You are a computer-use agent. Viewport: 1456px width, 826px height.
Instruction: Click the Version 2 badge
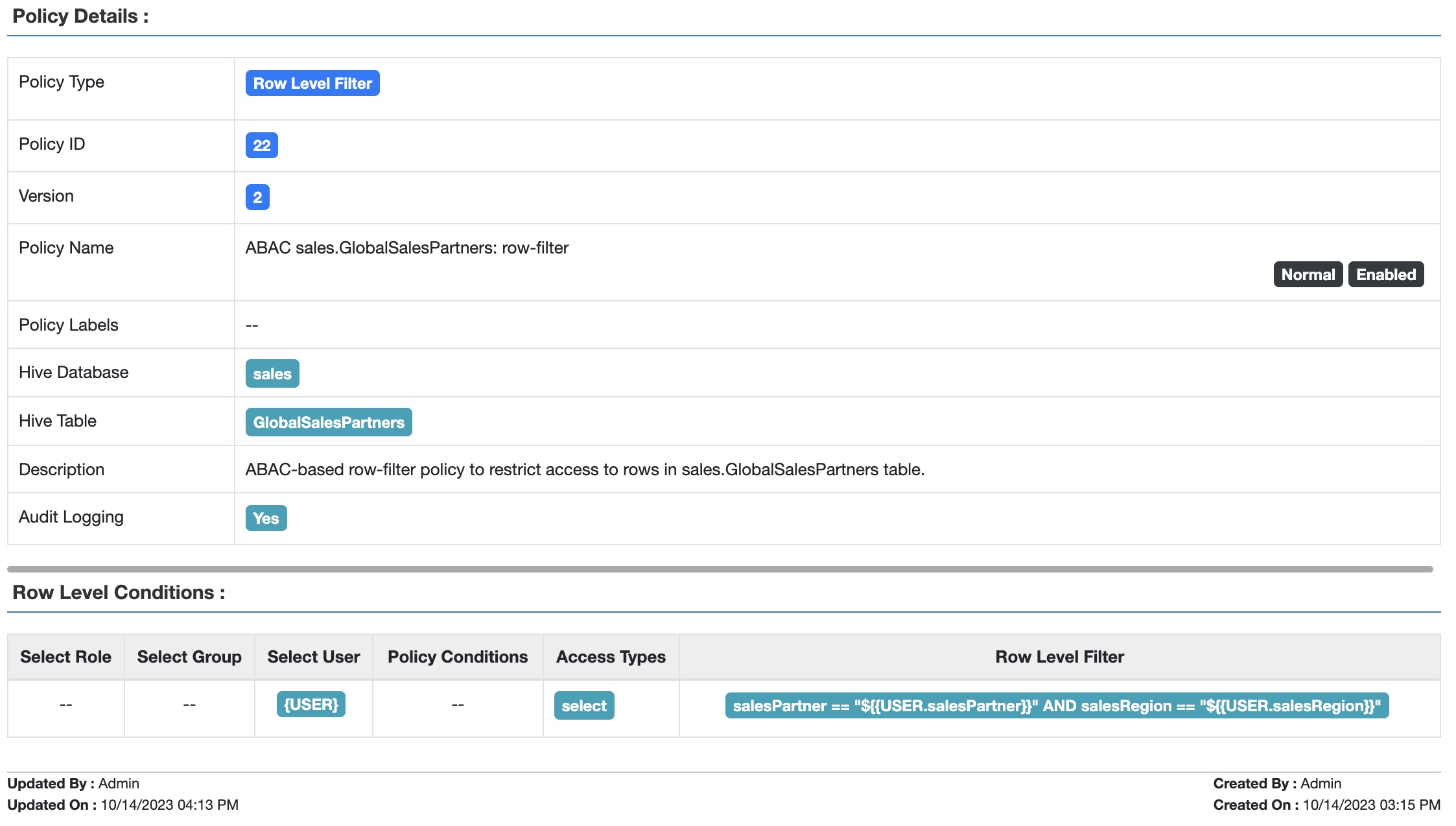(x=257, y=197)
